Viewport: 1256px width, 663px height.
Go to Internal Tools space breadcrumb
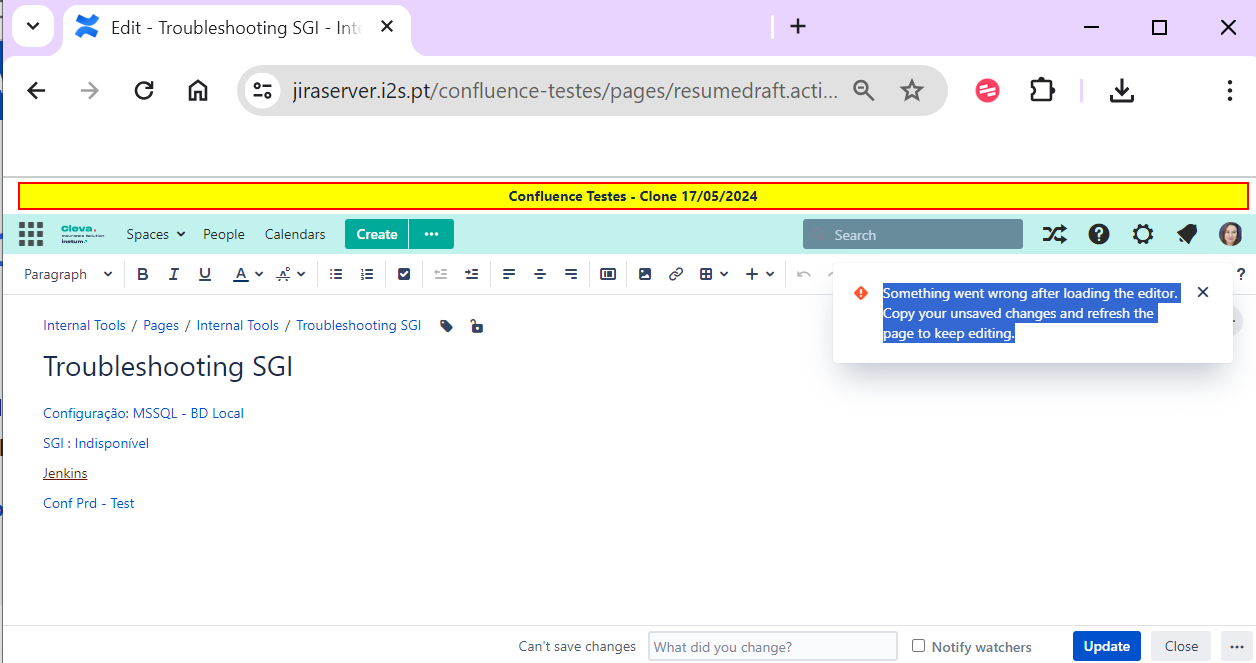84,326
